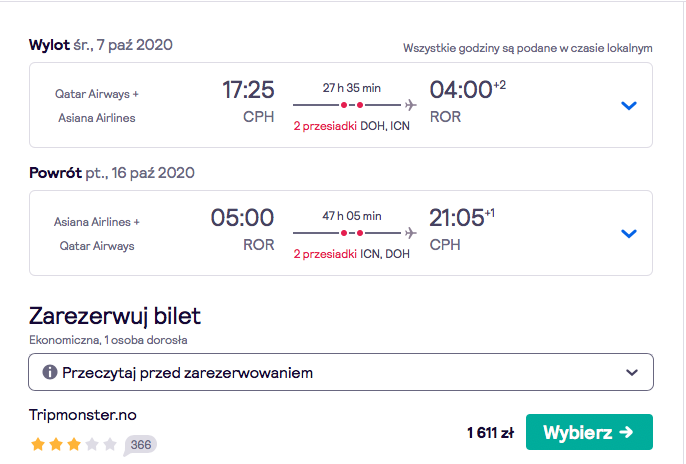The image size is (686, 464).
Task: Click the airplane icon on the return flight
Action: pyautogui.click(x=410, y=233)
